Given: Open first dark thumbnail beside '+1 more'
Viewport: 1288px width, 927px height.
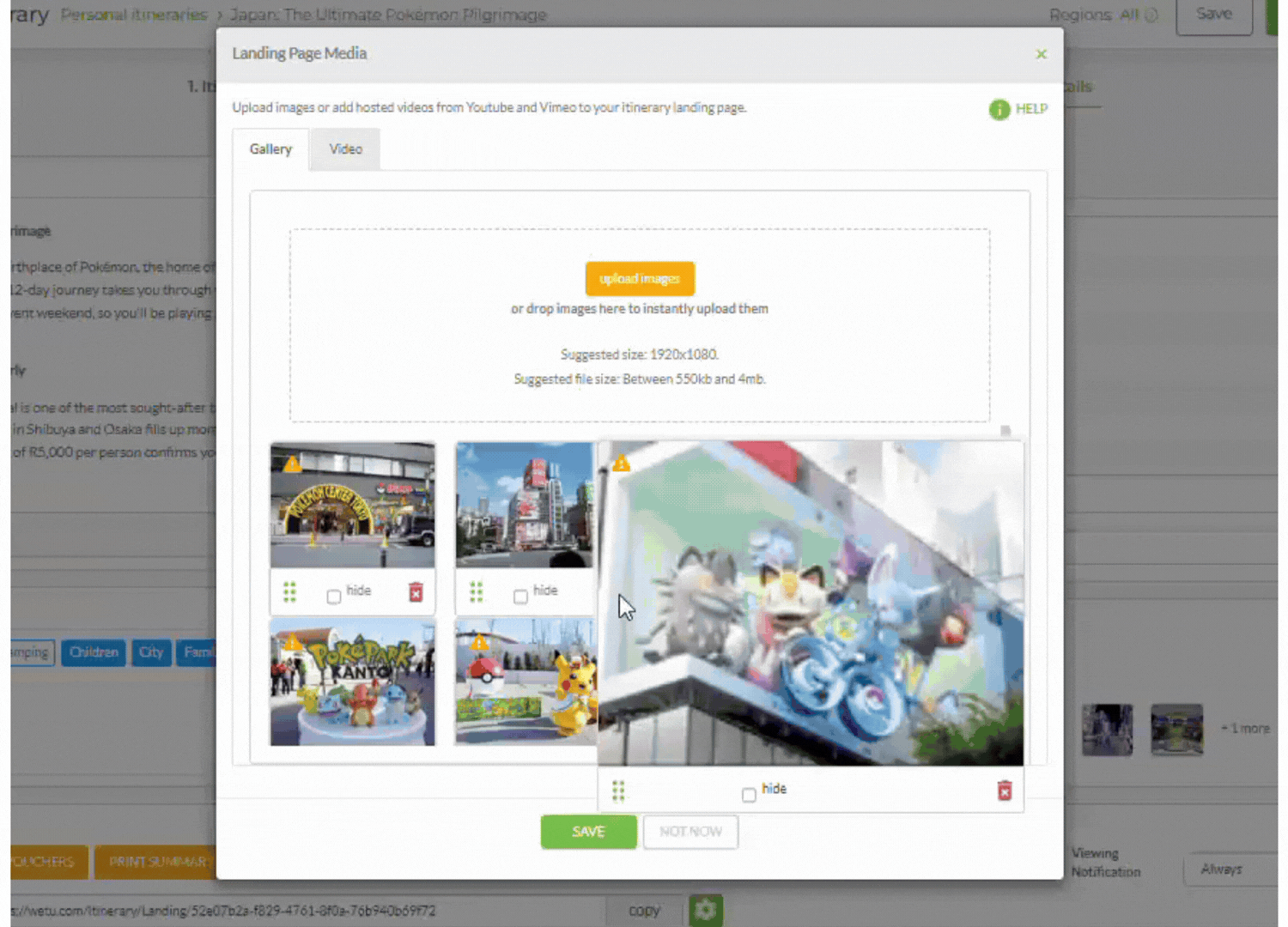Looking at the screenshot, I should tap(1108, 730).
